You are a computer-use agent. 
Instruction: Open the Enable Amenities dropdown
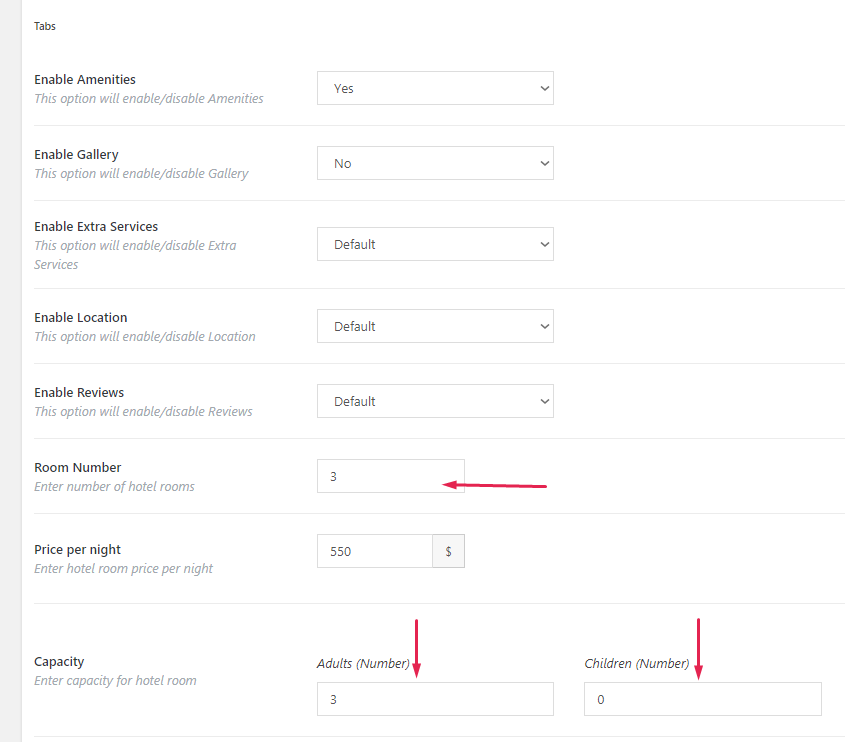[x=435, y=88]
